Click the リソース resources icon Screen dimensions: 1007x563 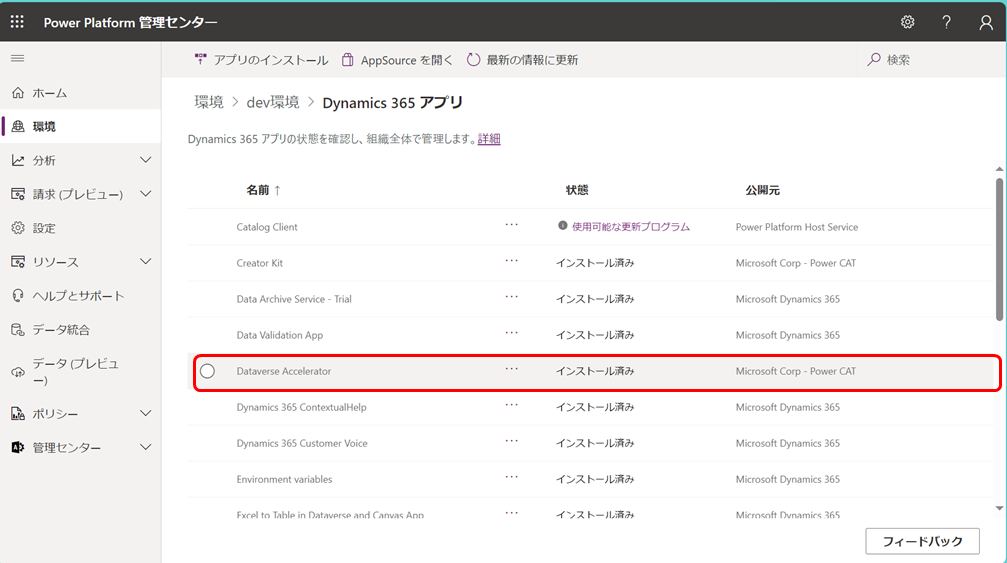(x=18, y=262)
